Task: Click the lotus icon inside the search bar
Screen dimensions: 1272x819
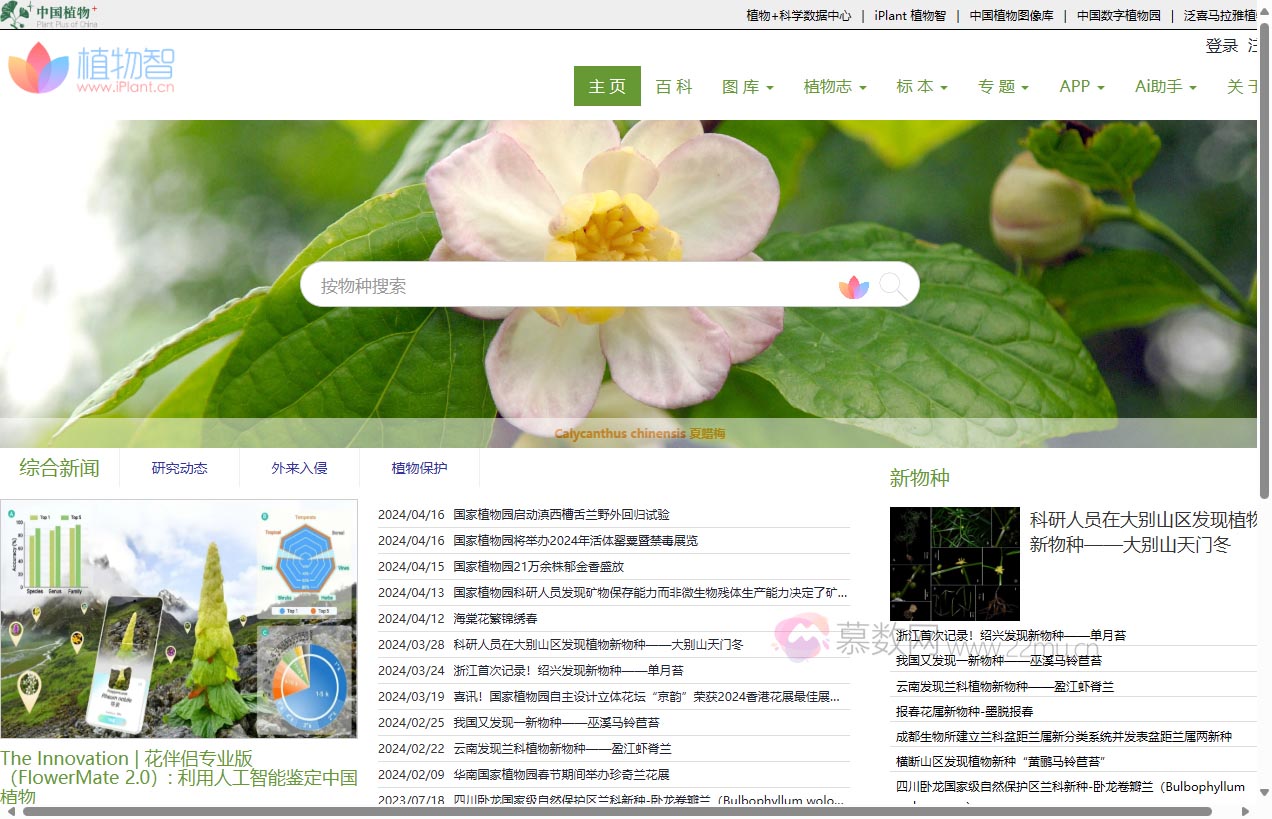Action: (853, 286)
